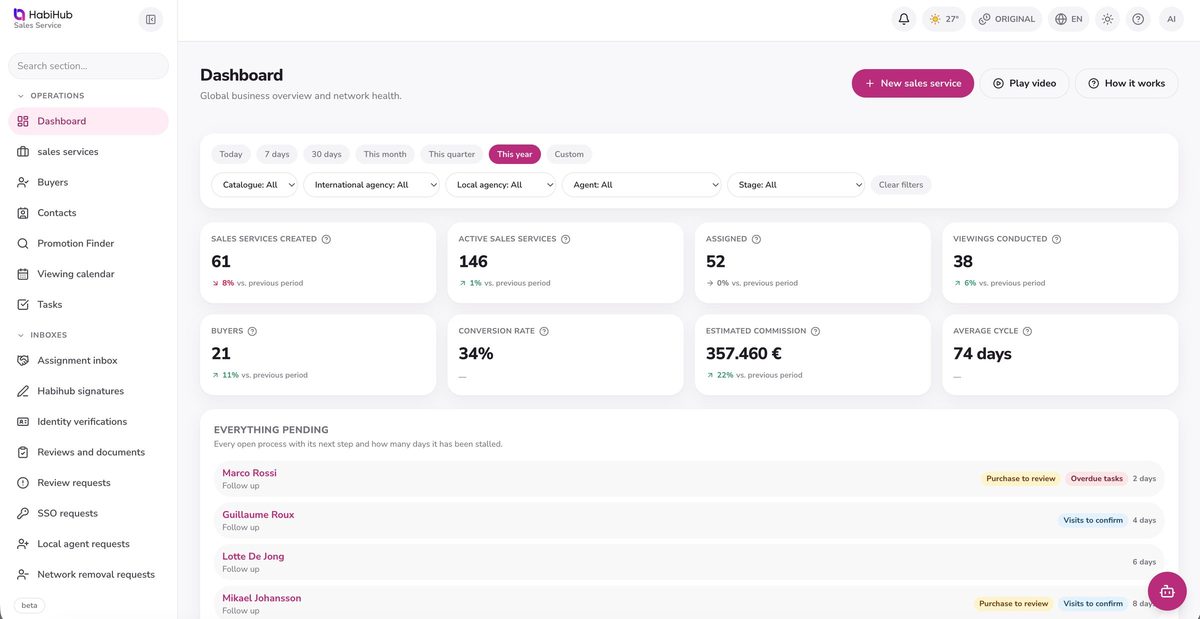1200x619 pixels.
Task: Open Identity verifications
Action: click(88, 422)
